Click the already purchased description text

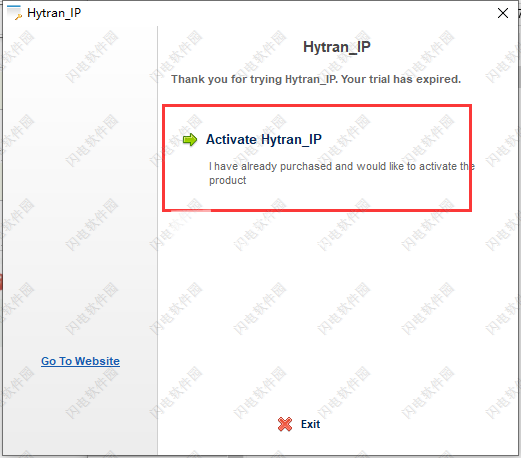(342, 173)
